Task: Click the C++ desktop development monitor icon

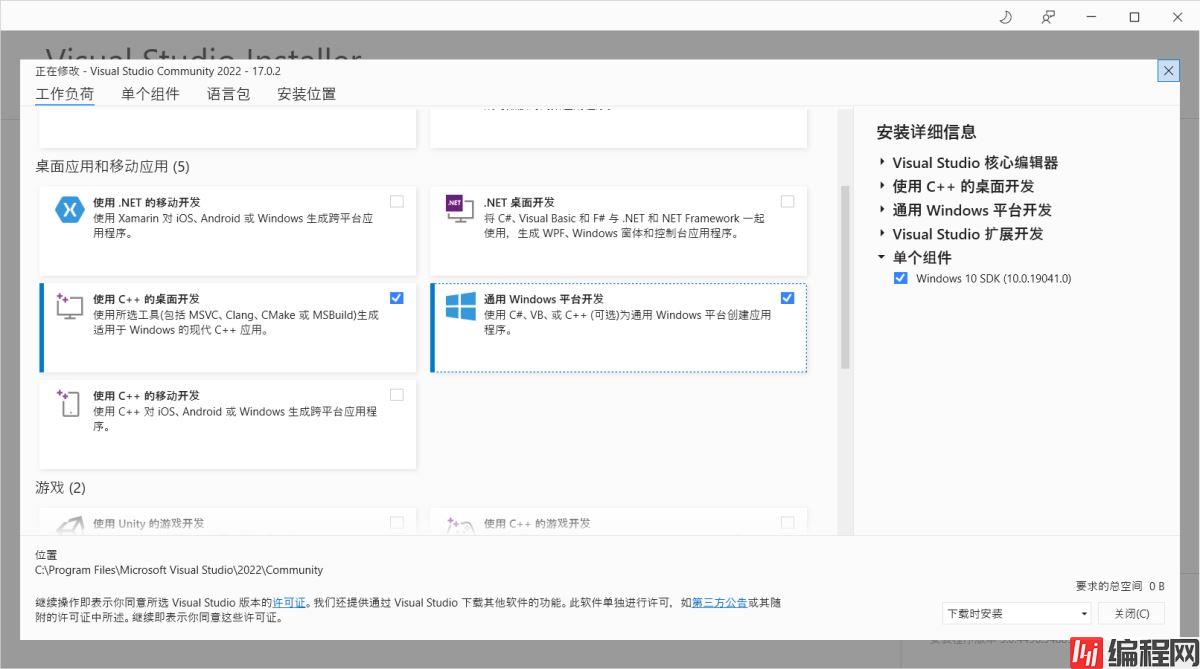Action: 69,306
